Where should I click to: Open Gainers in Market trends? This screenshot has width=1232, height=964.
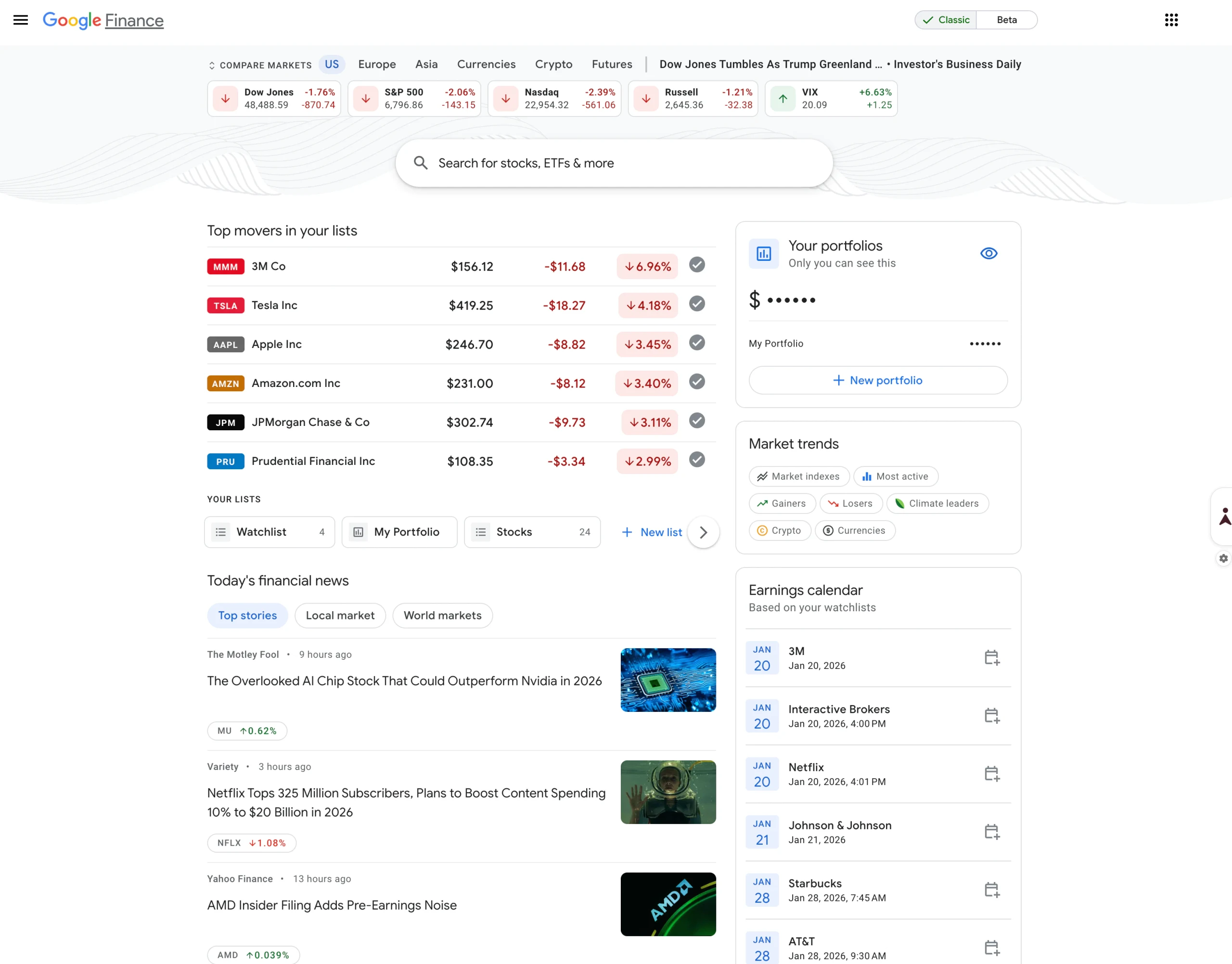point(782,503)
